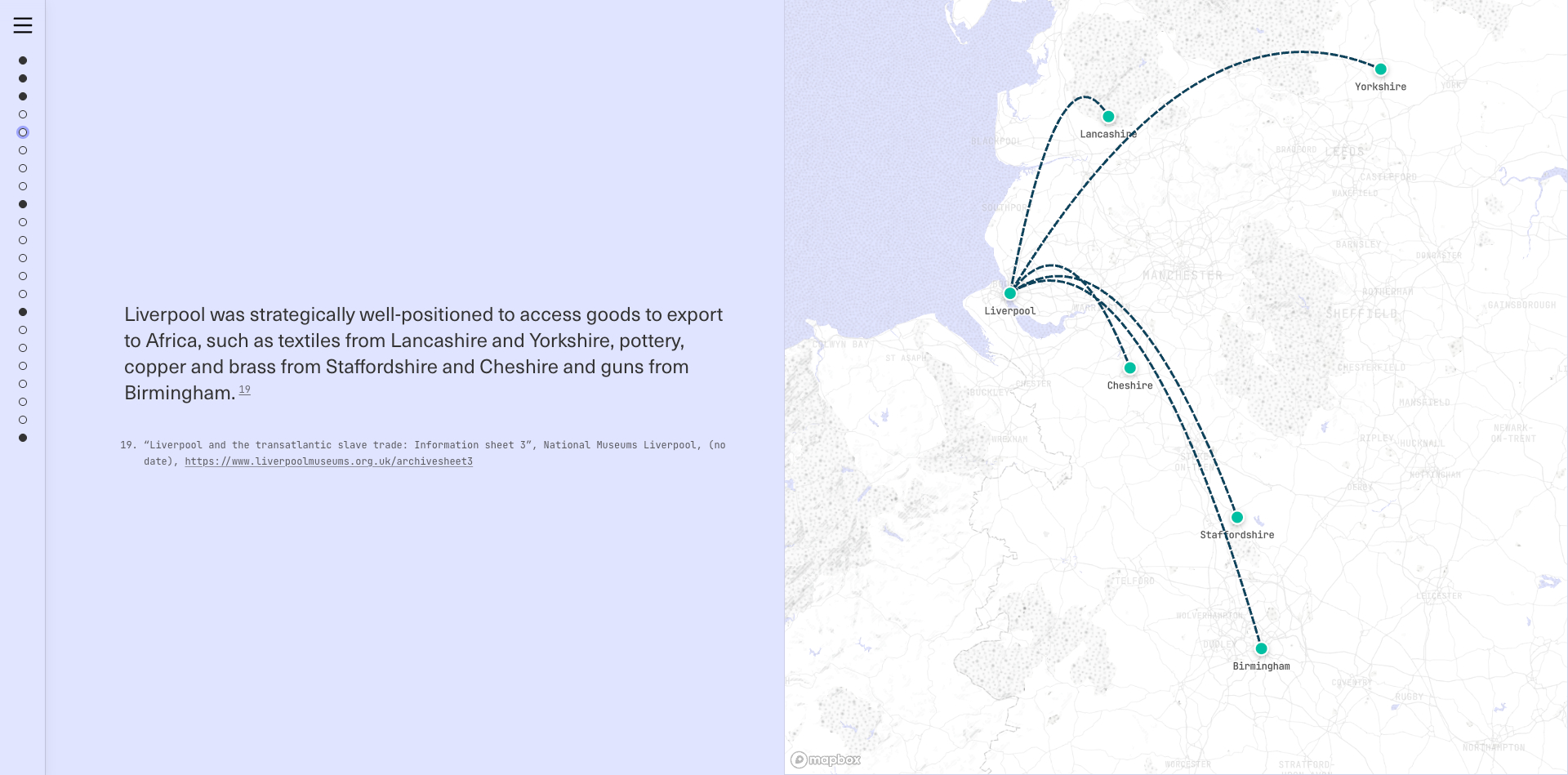
Task: Select the Birmingham marker on map
Action: [x=1261, y=648]
